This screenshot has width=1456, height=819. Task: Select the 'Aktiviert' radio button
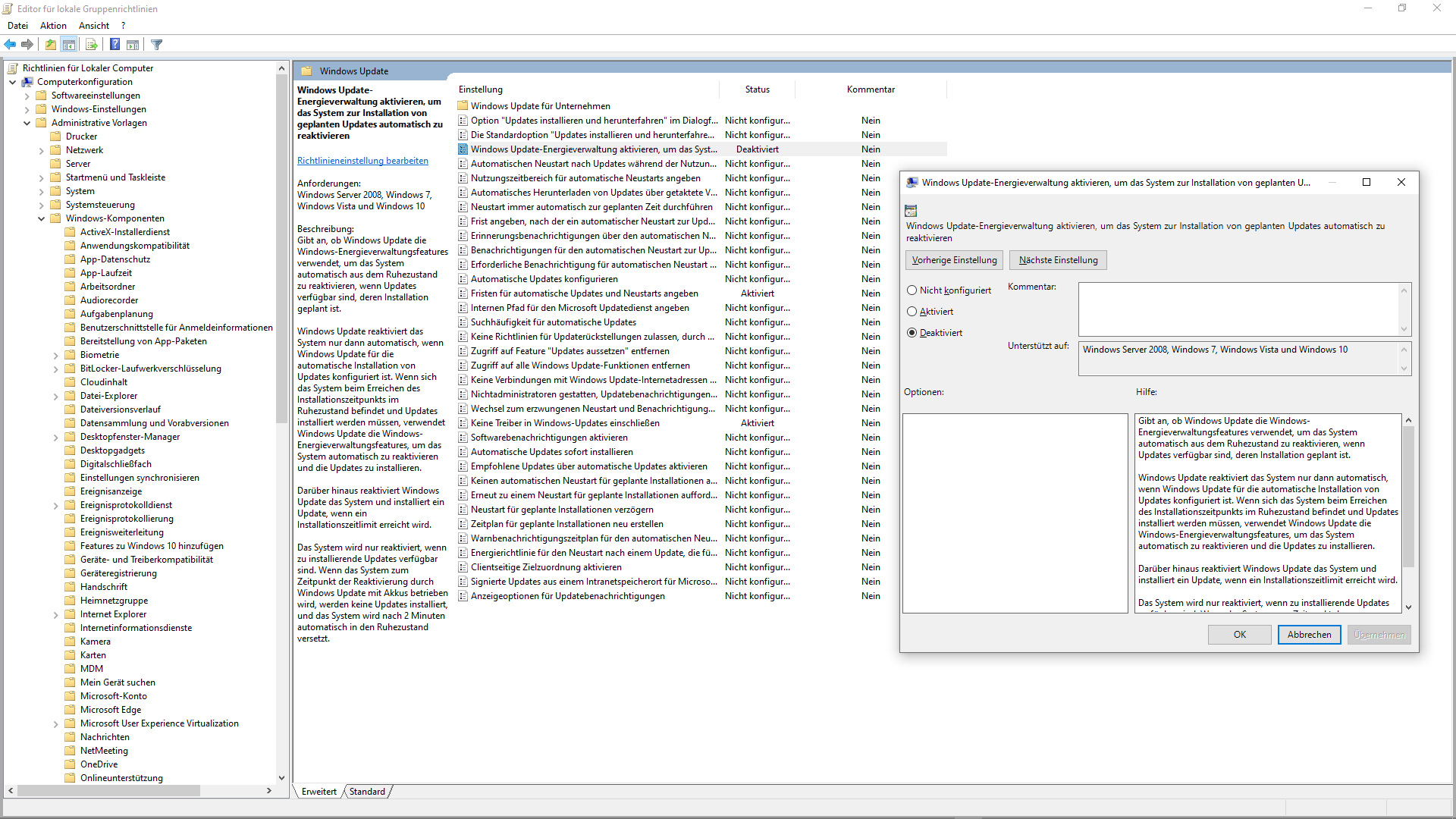(912, 312)
